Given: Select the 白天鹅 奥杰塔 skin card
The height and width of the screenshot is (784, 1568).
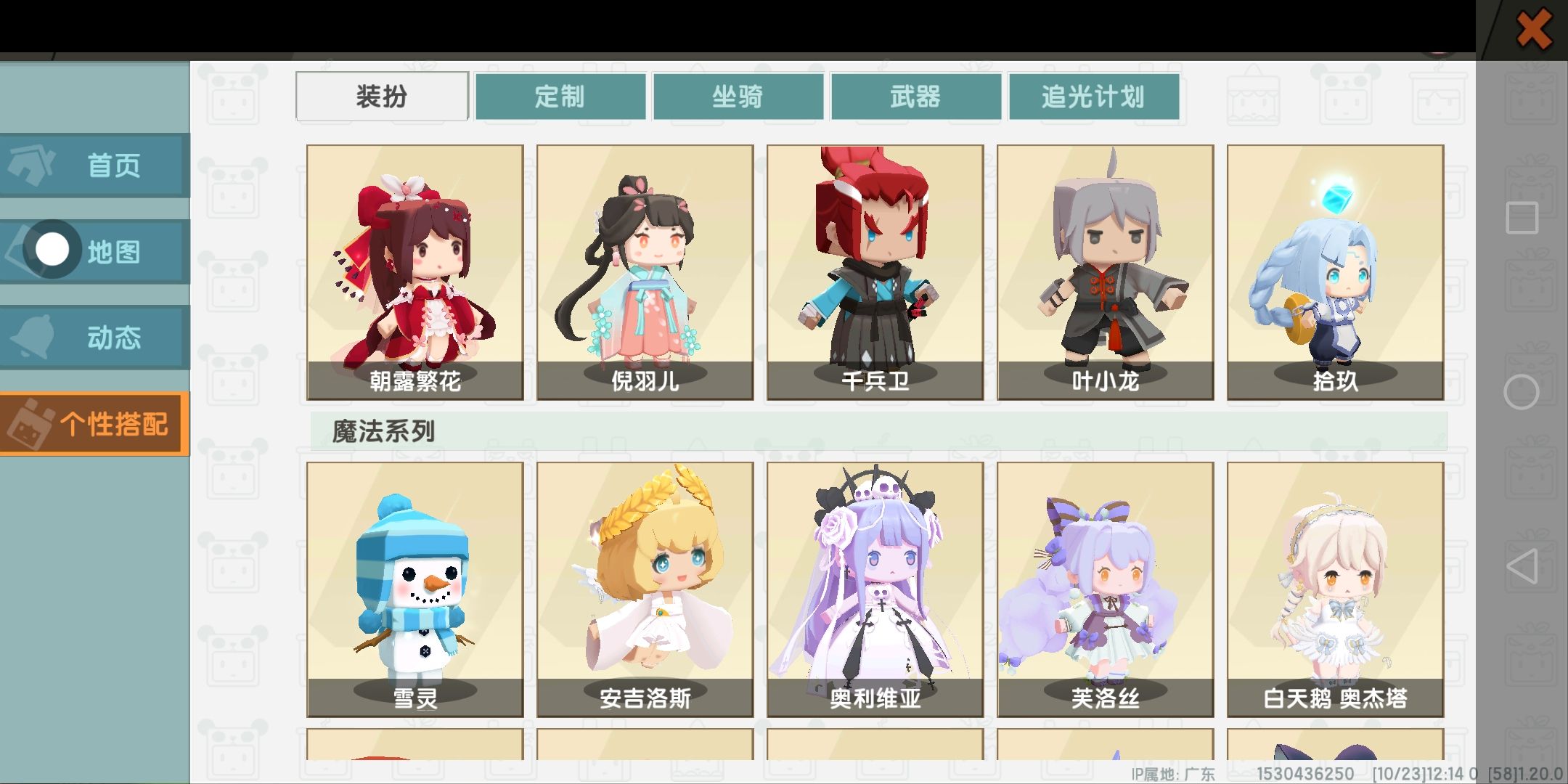Looking at the screenshot, I should coord(1336,589).
